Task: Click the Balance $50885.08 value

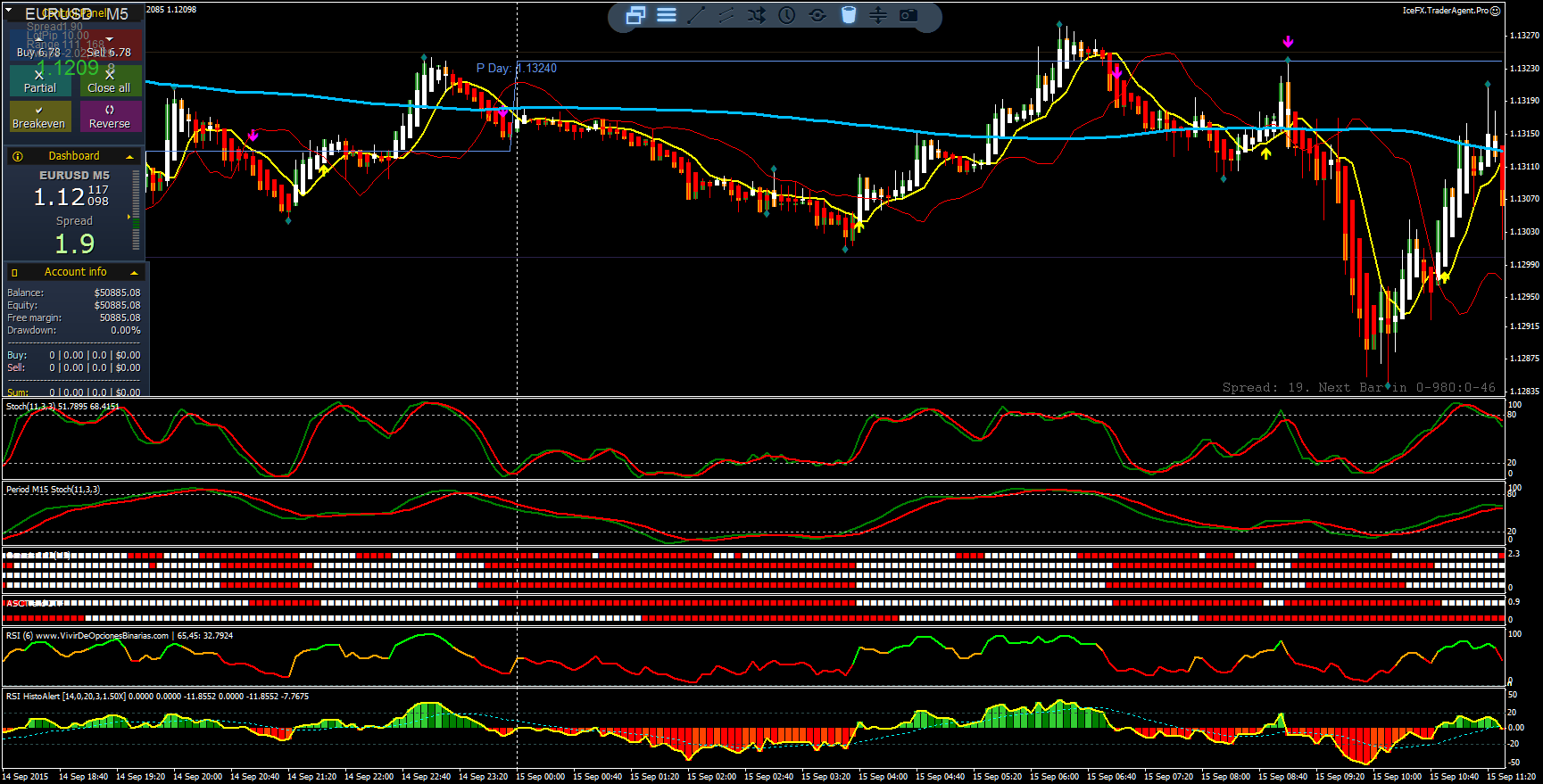Action: click(117, 293)
